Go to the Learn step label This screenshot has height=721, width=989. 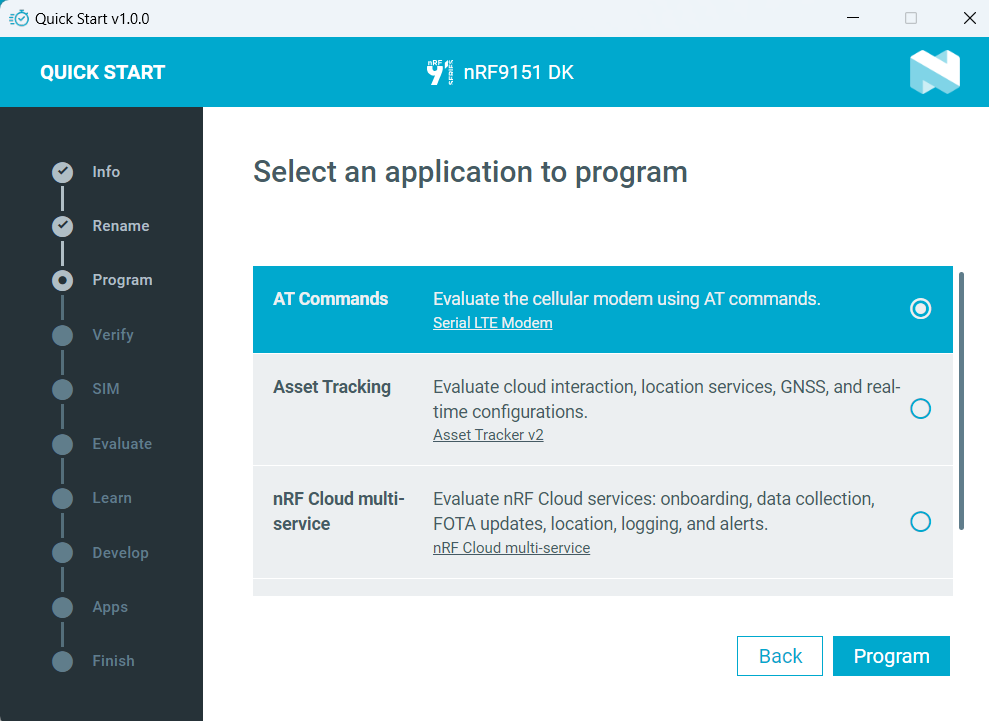(112, 498)
